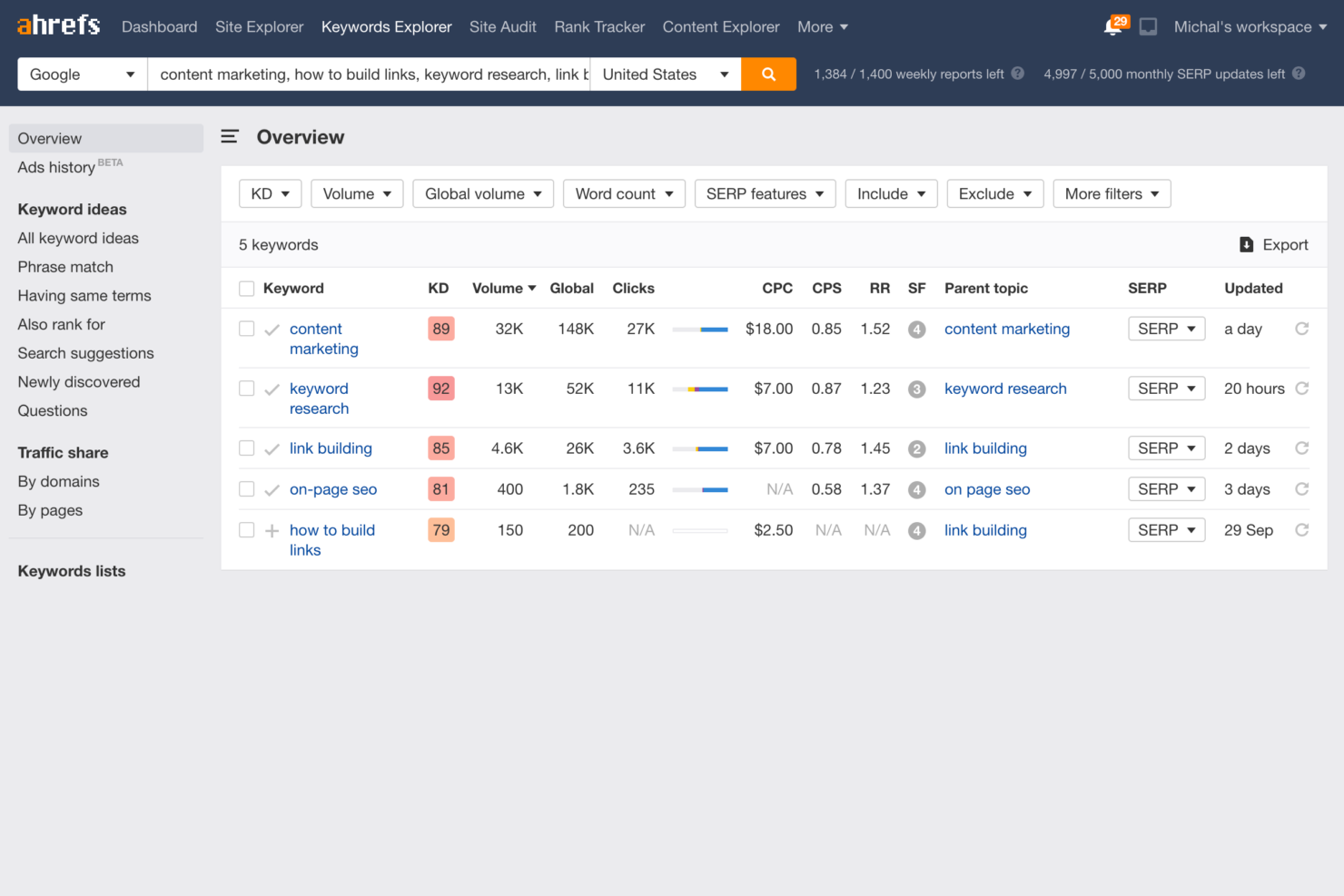Click the help icon beside weekly reports left

pos(1018,74)
